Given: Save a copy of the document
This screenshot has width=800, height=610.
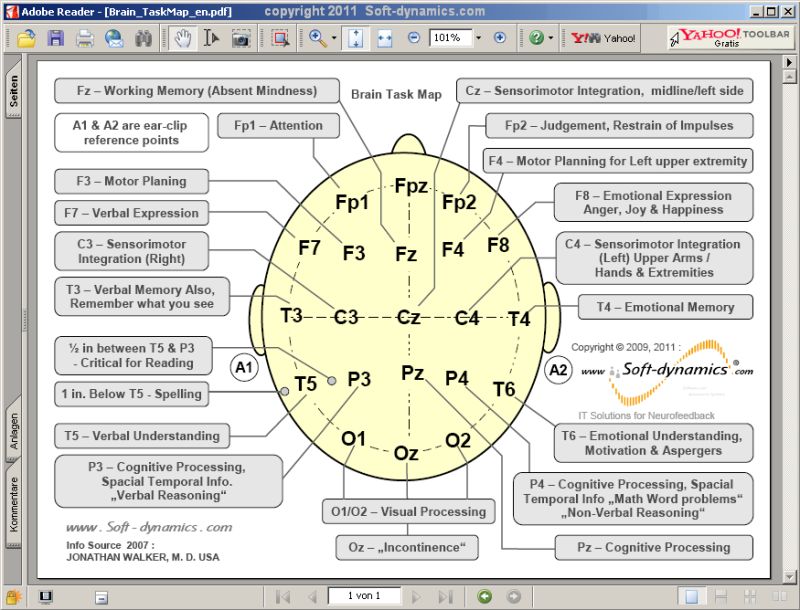Looking at the screenshot, I should pos(56,38).
